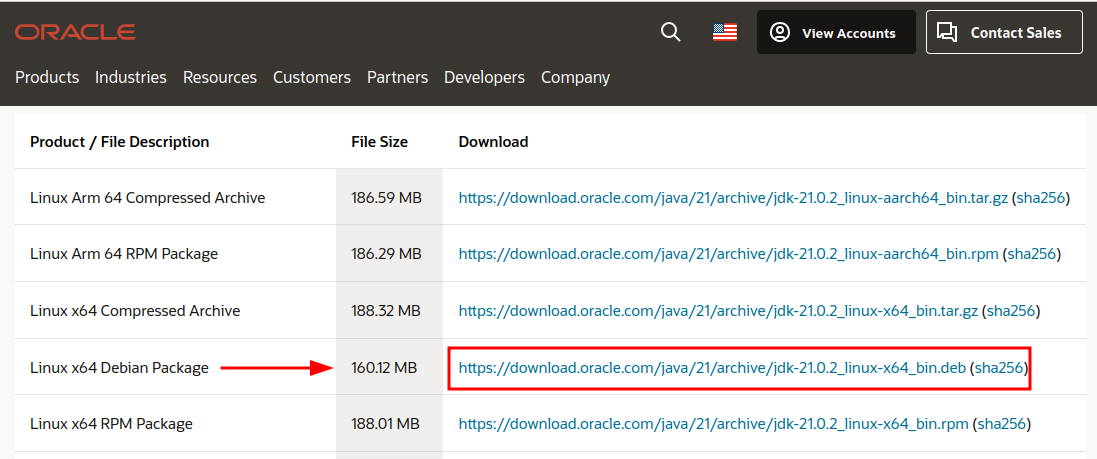Download the linux-aarch64_bin.tar.gz link
This screenshot has height=459, width=1097.
point(733,198)
